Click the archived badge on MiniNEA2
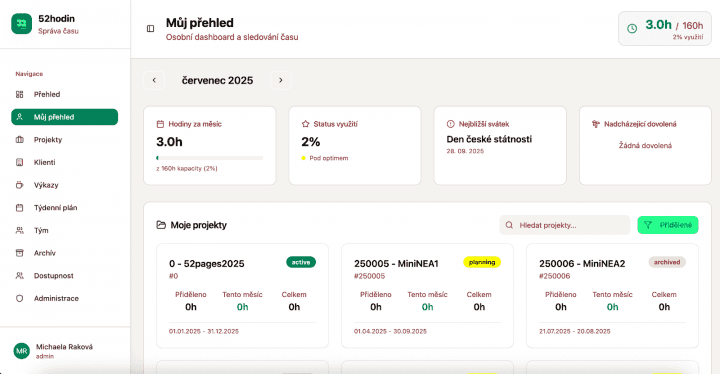This screenshot has height=374, width=720. point(667,262)
